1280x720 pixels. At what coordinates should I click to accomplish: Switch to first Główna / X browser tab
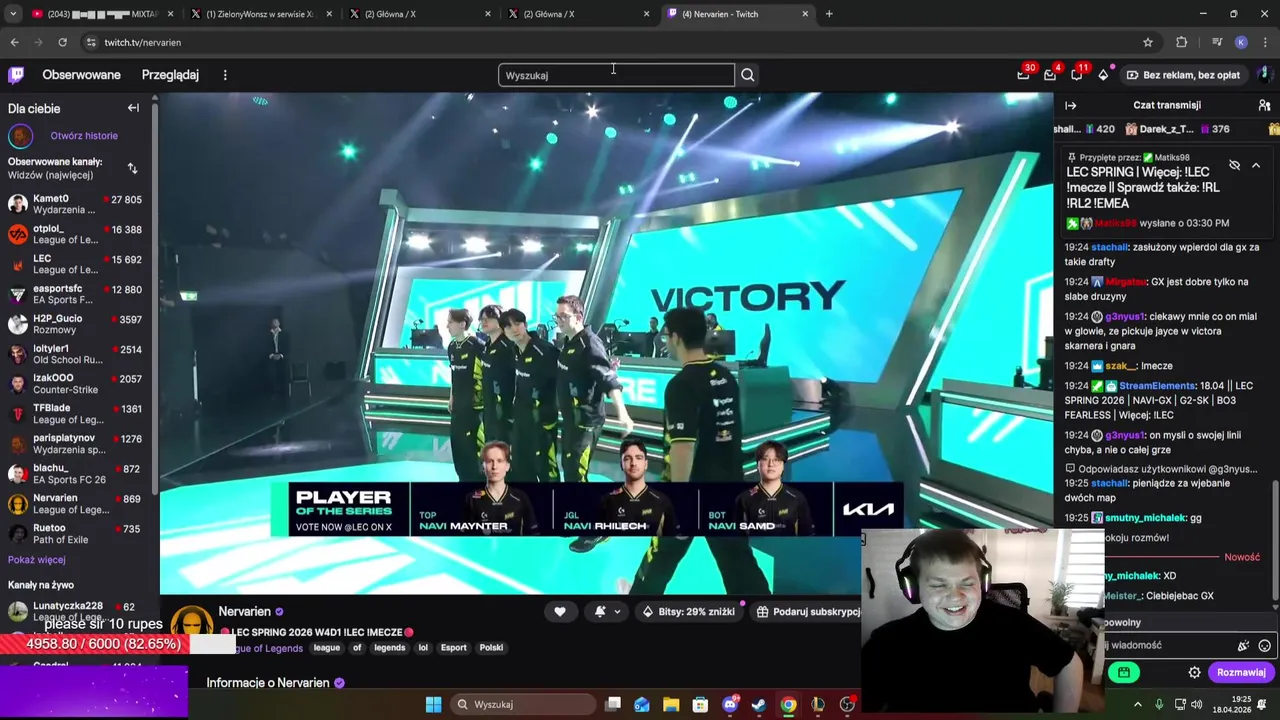420,14
